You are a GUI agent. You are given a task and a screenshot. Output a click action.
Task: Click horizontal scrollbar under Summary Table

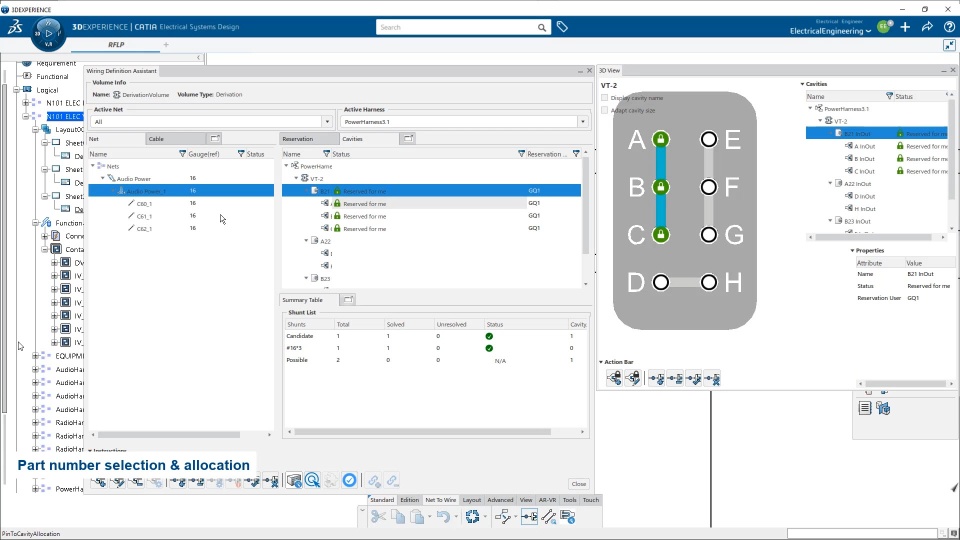tap(422, 432)
